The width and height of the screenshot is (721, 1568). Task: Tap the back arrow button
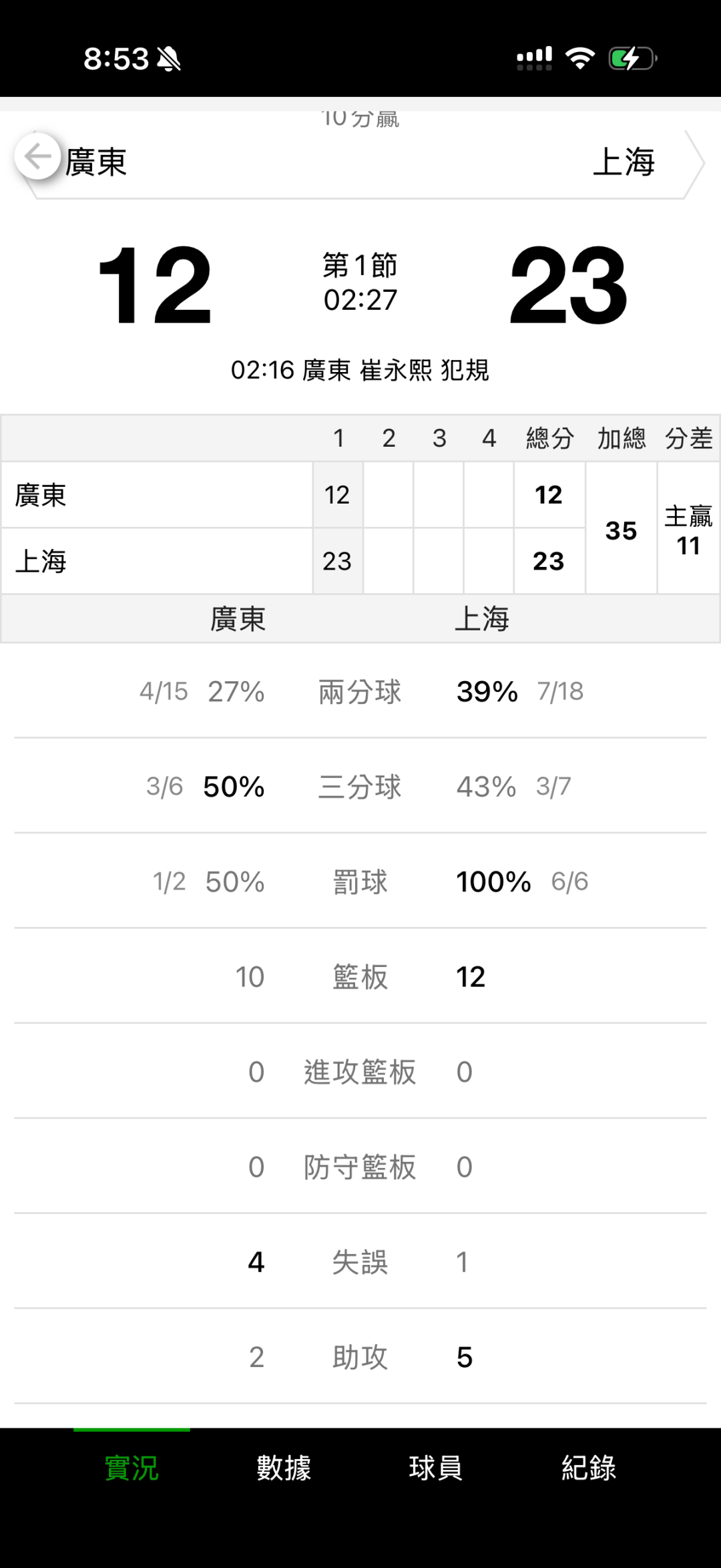[x=37, y=158]
